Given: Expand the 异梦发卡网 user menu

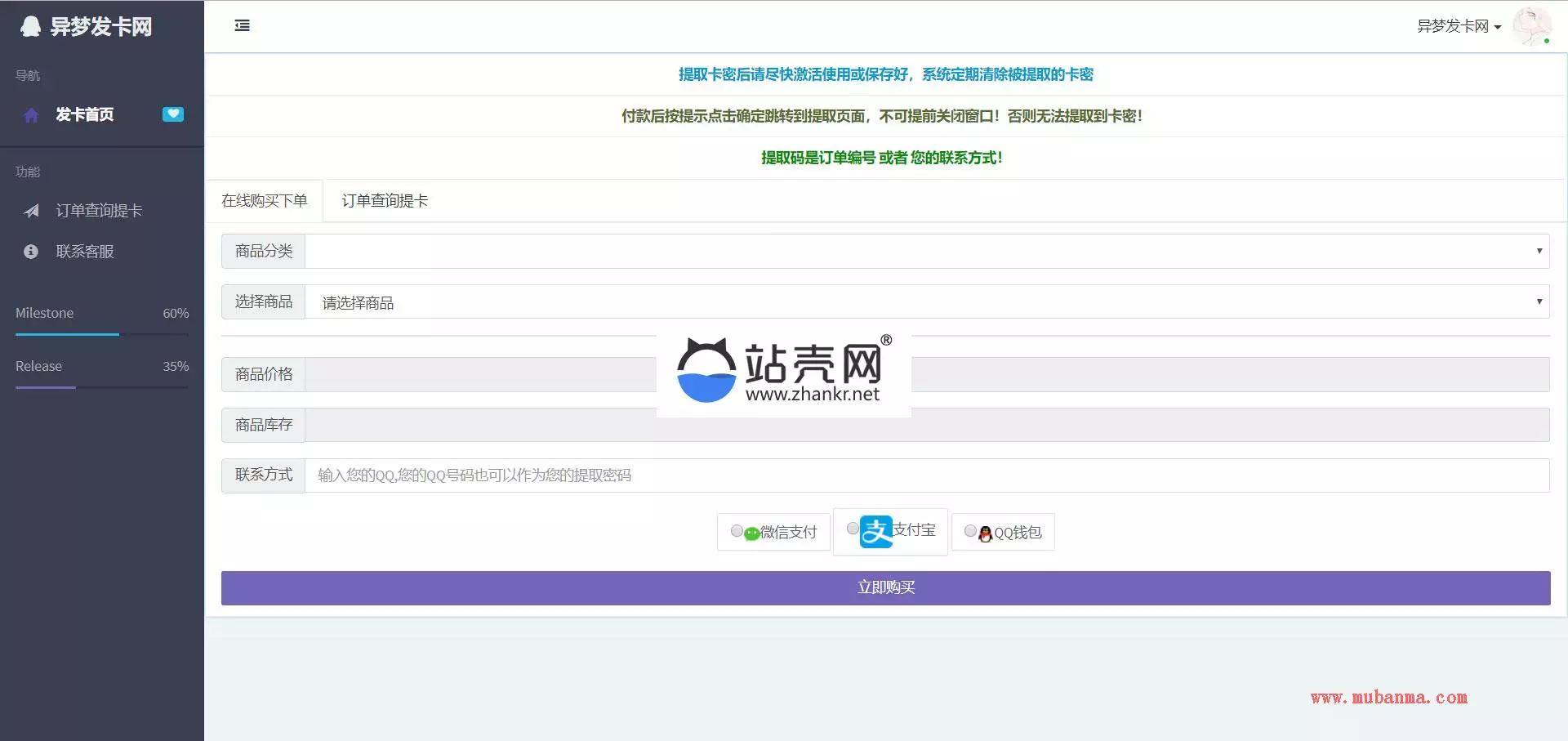Looking at the screenshot, I should click(x=1459, y=26).
